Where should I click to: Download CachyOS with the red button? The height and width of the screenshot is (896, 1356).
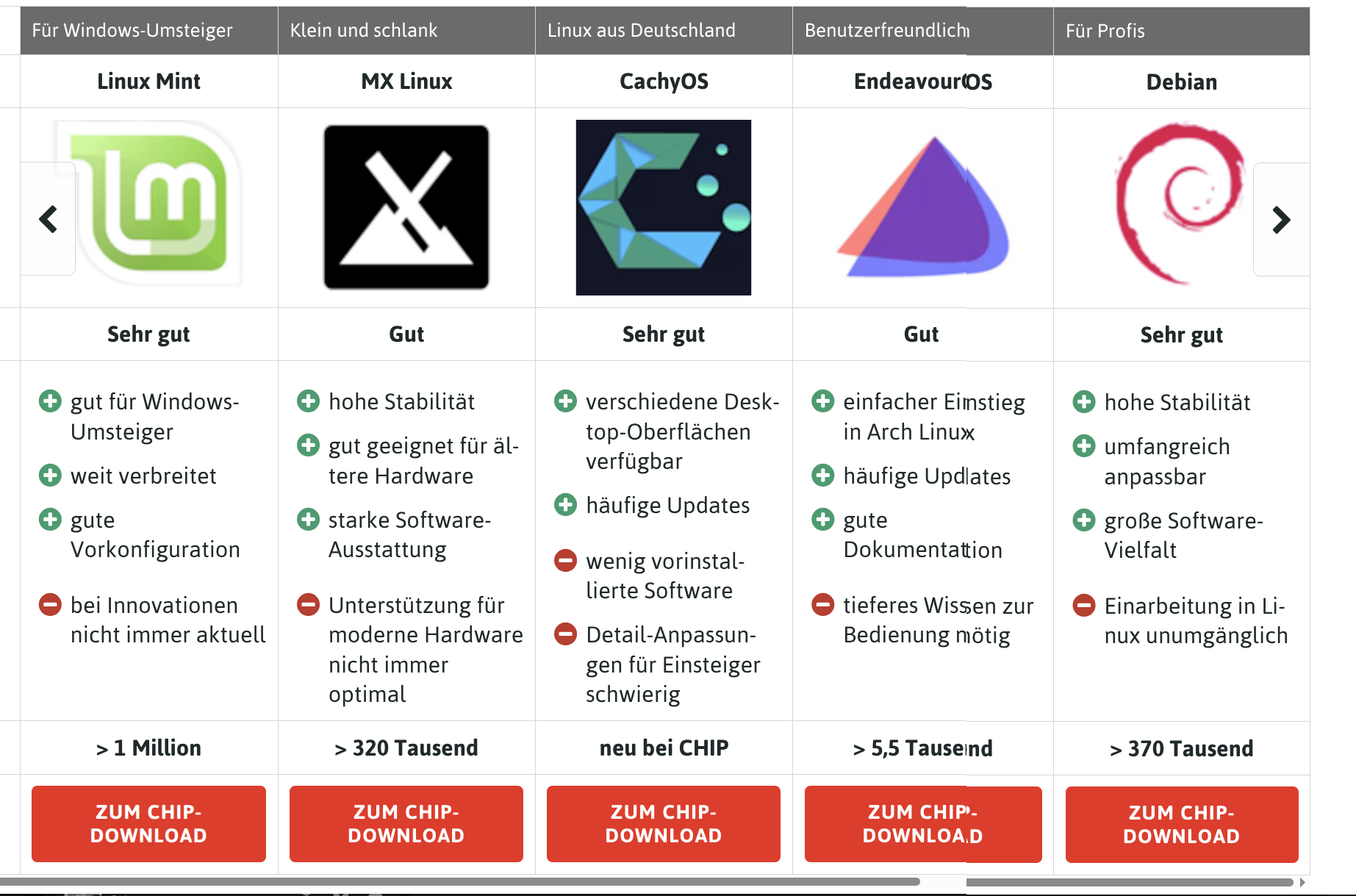tap(664, 824)
